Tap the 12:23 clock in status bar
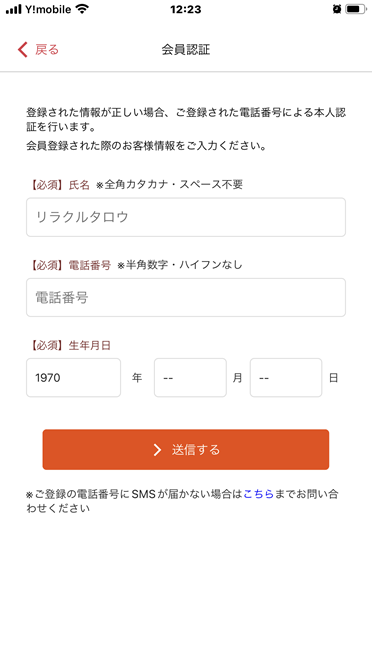This screenshot has width=372, height=662. click(186, 9)
